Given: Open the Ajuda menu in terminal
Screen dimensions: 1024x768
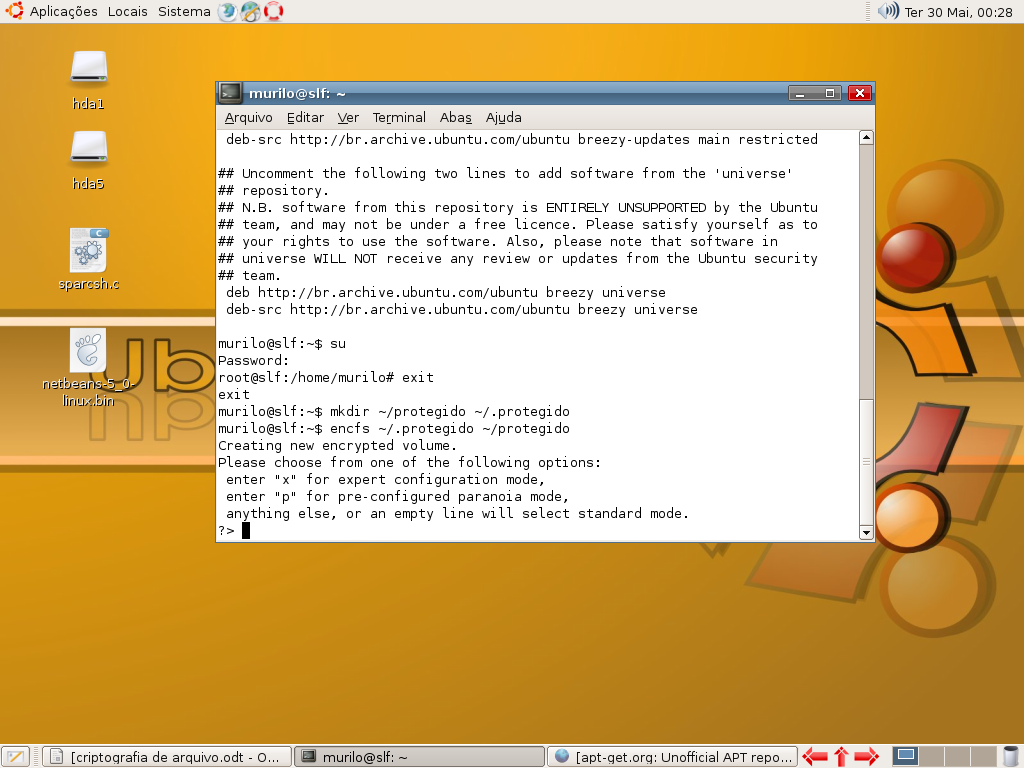Looking at the screenshot, I should click(x=504, y=118).
